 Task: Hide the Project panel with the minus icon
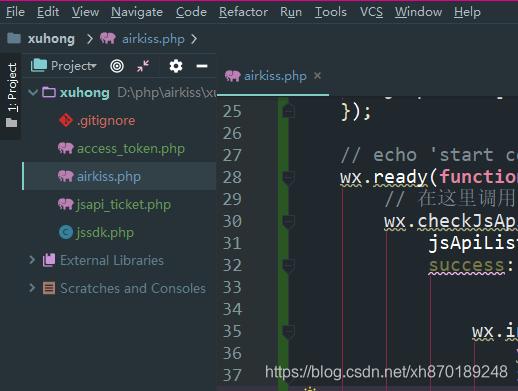click(x=202, y=66)
